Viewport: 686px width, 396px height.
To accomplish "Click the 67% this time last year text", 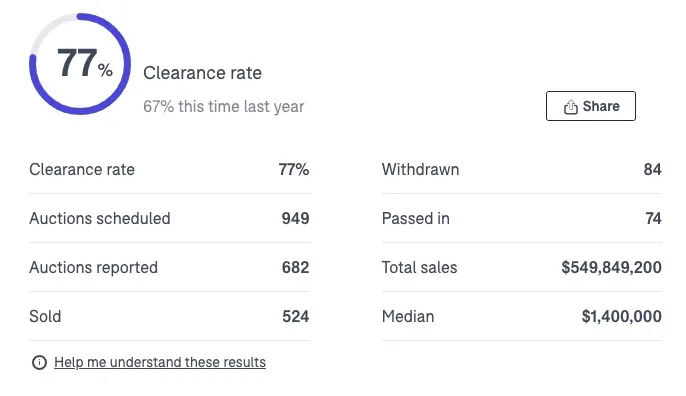I will tap(224, 106).
